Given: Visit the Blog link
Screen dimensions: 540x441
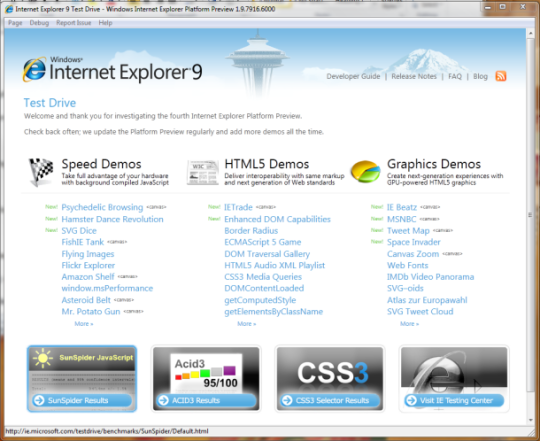Looking at the screenshot, I should point(480,76).
